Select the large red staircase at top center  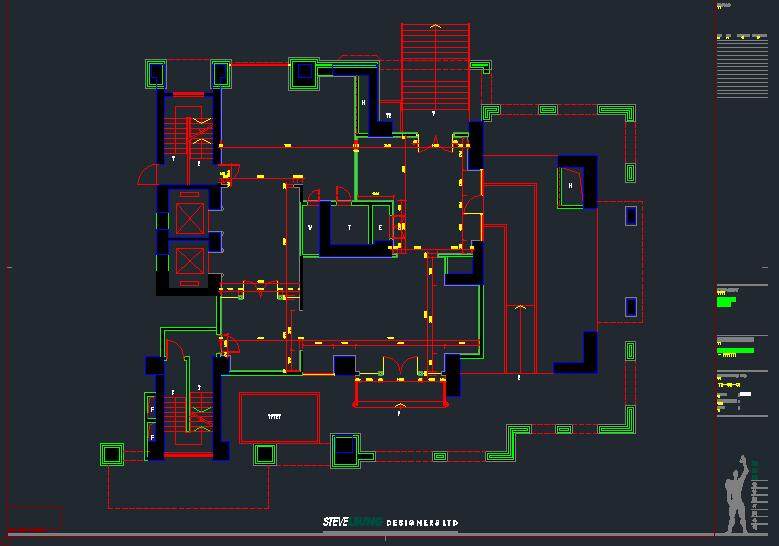[x=435, y=67]
